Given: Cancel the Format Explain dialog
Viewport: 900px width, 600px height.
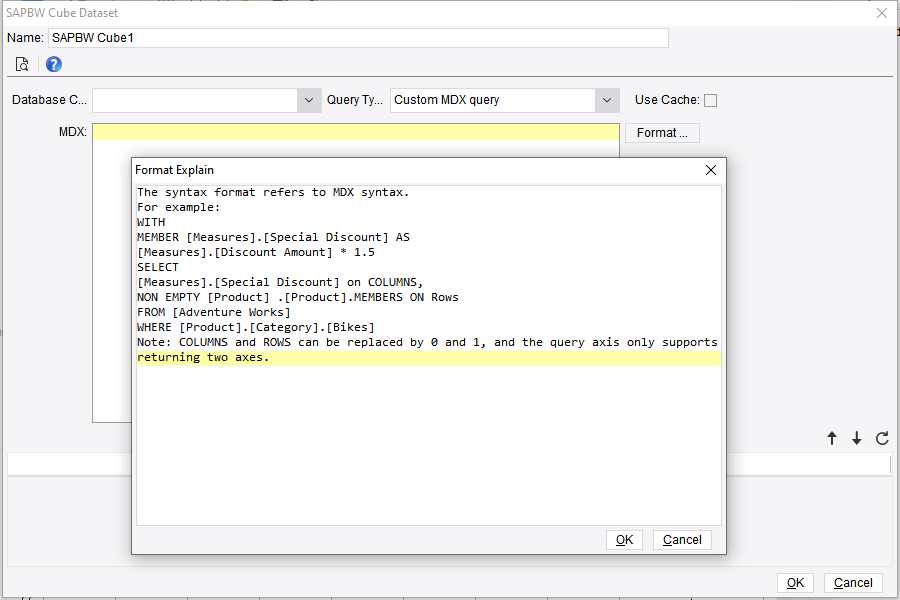Looking at the screenshot, I should click(x=682, y=539).
